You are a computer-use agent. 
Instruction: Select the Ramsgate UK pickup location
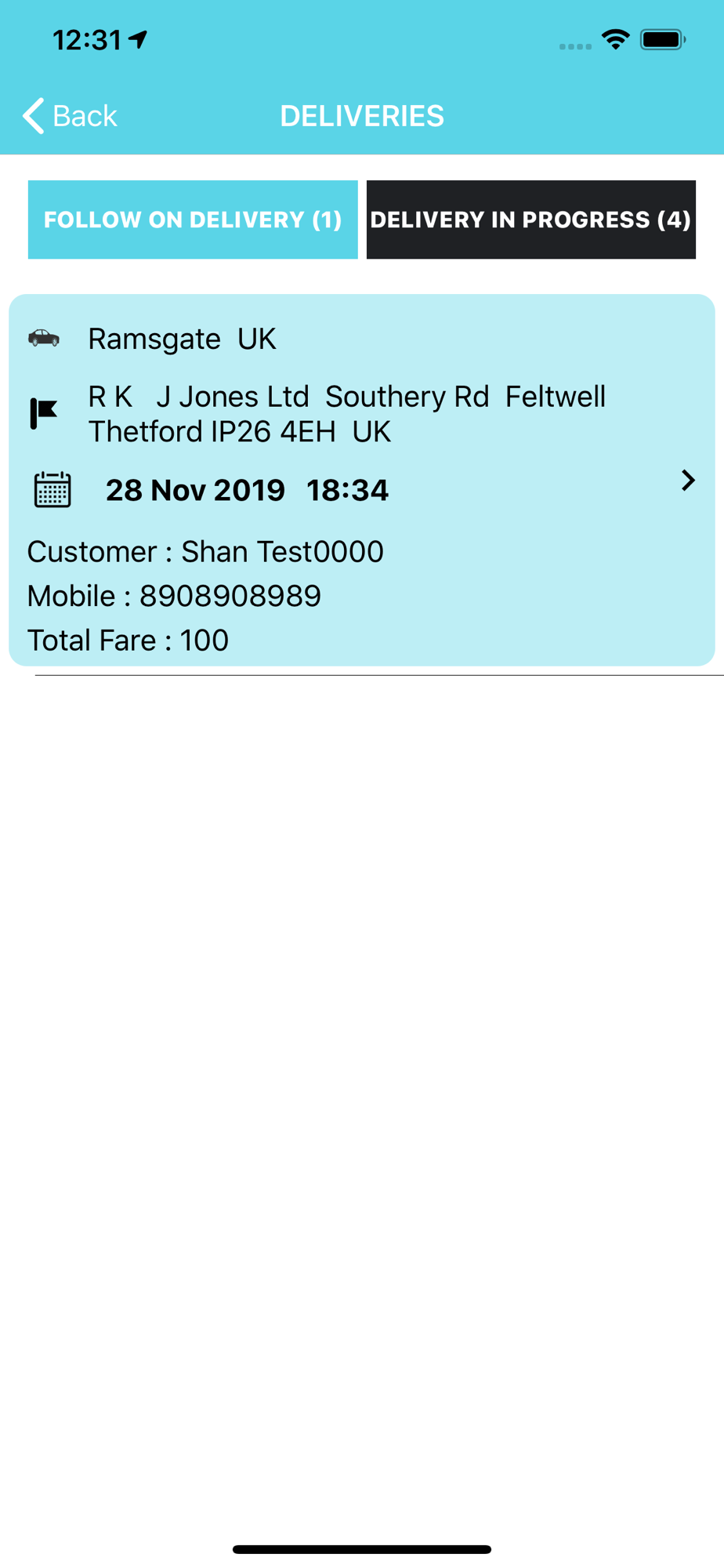click(182, 339)
